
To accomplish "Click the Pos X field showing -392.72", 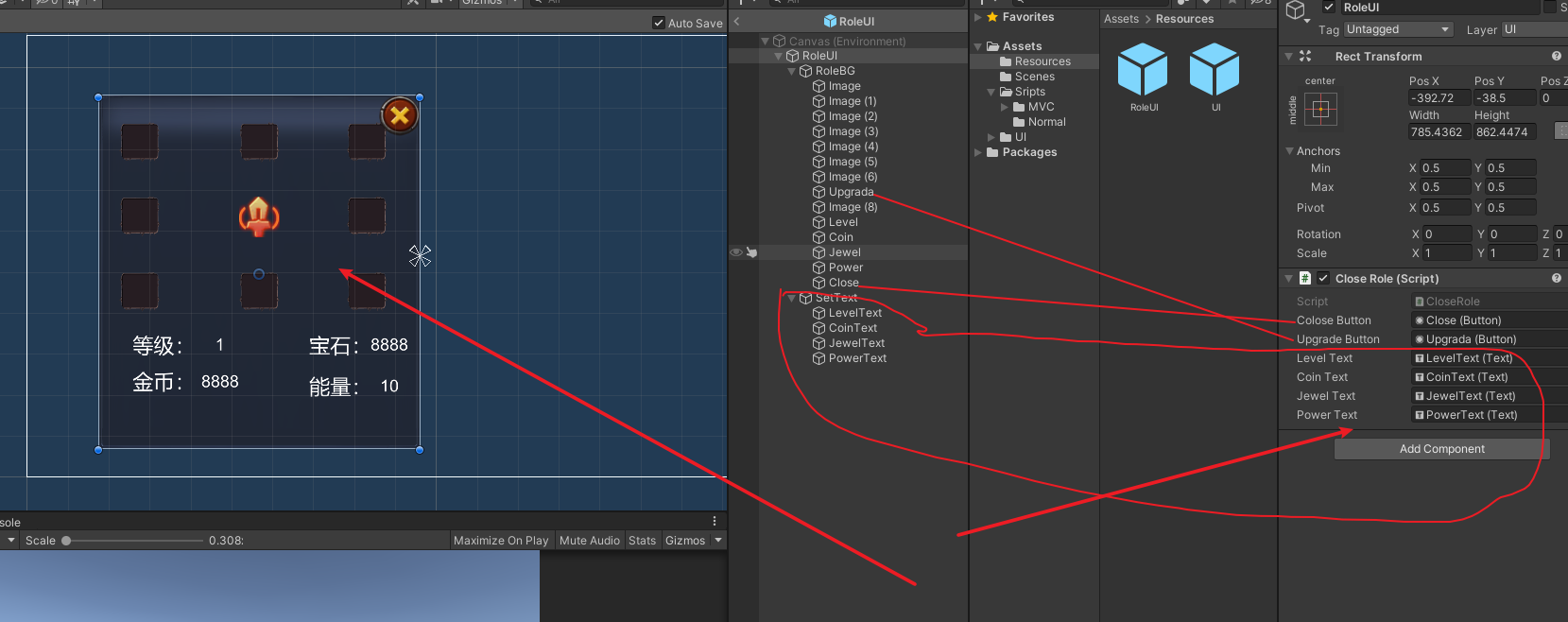I will 1439,98.
